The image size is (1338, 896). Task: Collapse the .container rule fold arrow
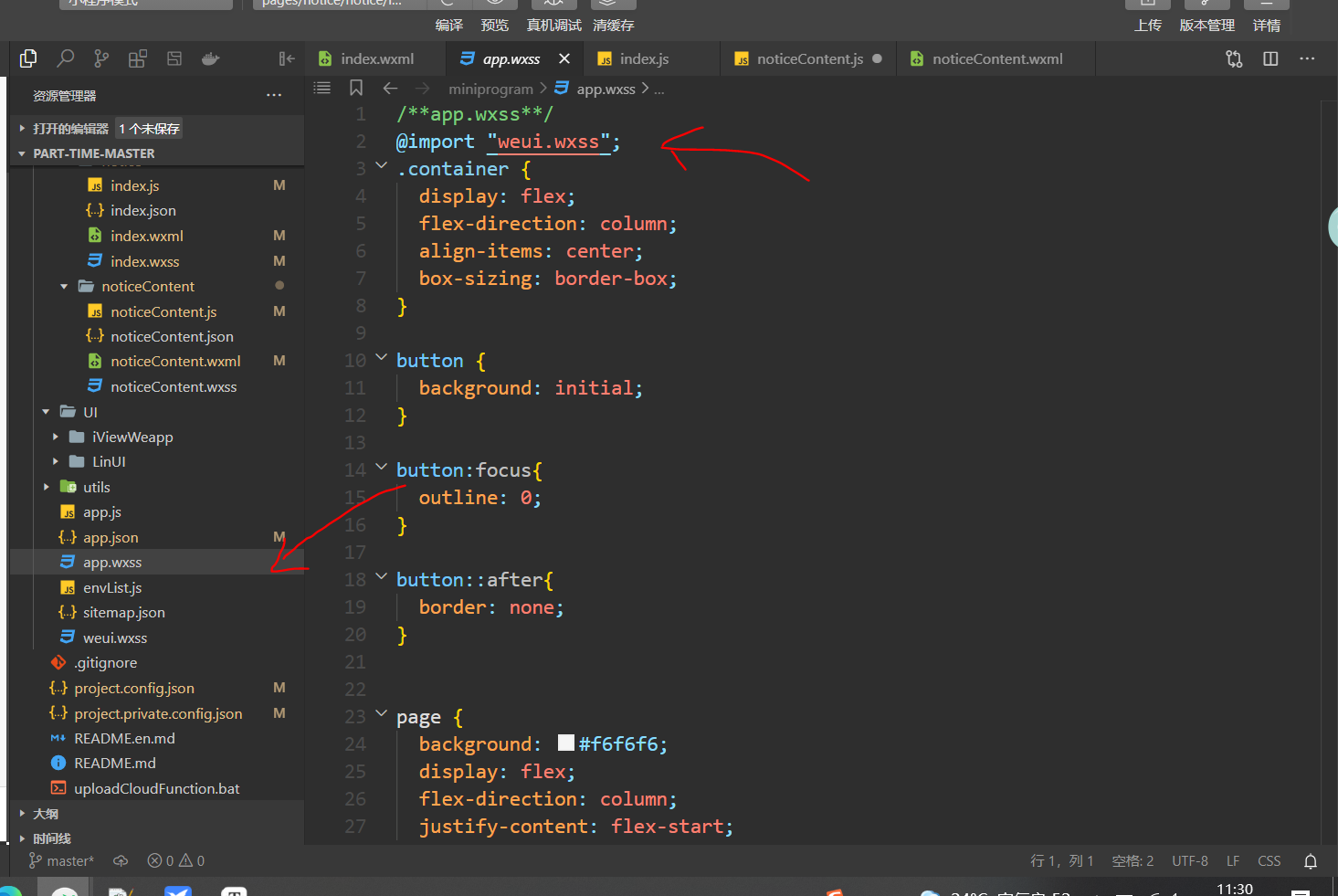pyautogui.click(x=382, y=166)
